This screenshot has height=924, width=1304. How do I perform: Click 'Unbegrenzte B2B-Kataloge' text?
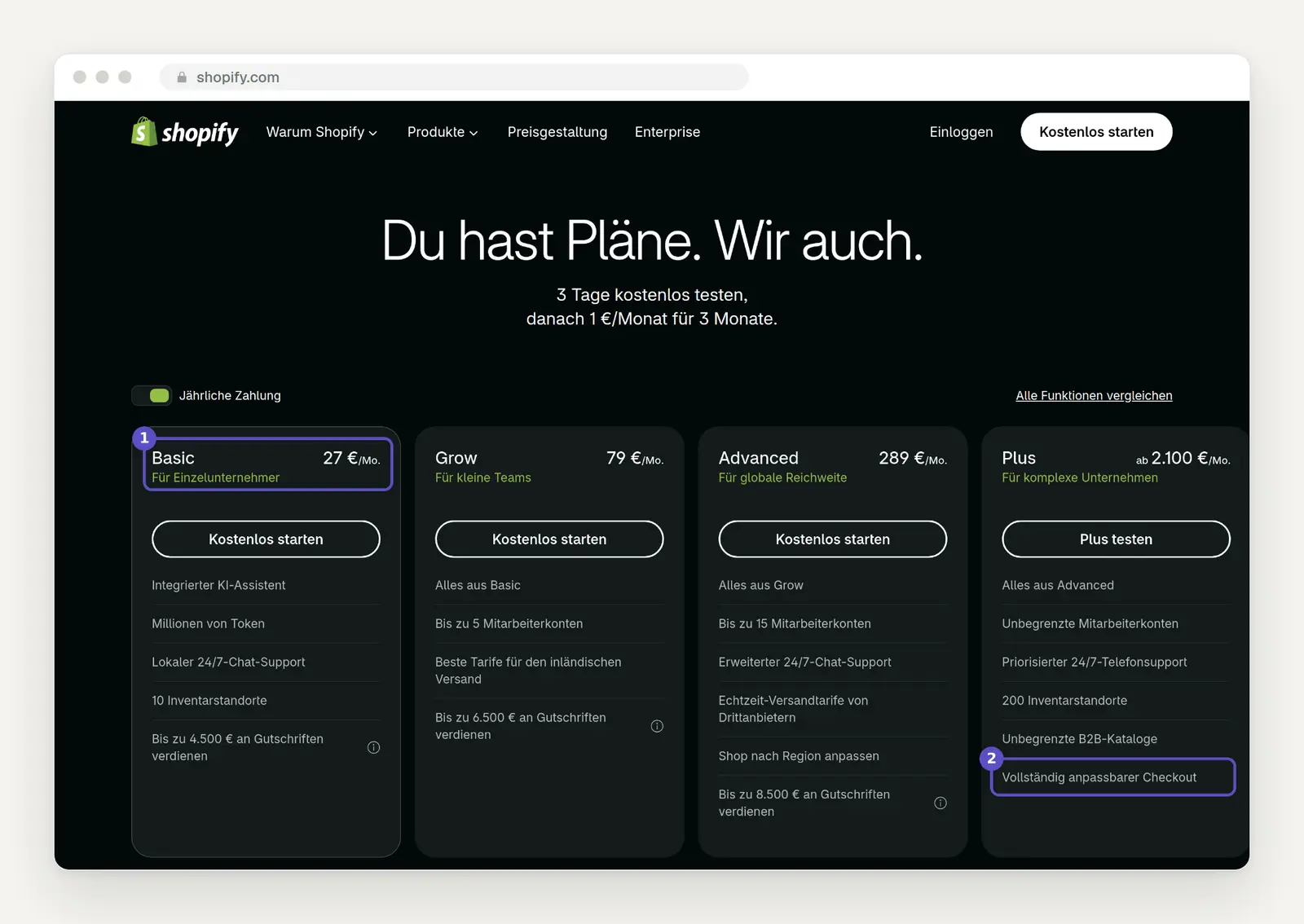[1079, 738]
